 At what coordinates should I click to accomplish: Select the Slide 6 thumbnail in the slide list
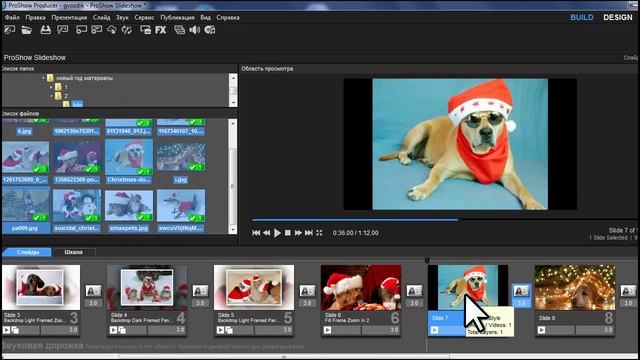pyautogui.click(x=361, y=288)
